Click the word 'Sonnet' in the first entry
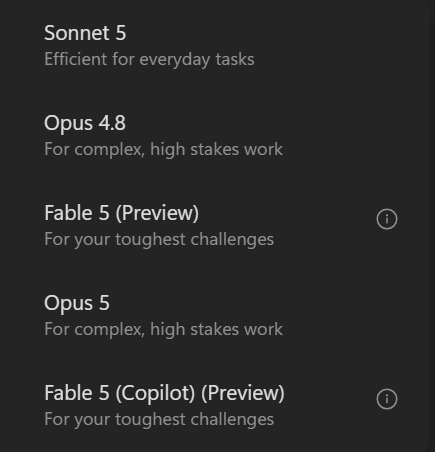435x452 pixels. click(77, 33)
